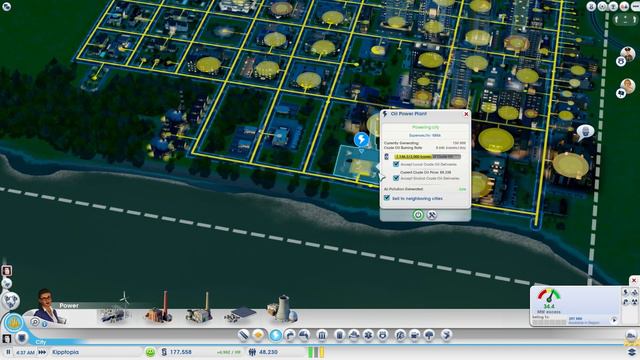This screenshot has width=640, height=360.
Task: Open the City Specialization menu icon
Action: (x=447, y=336)
